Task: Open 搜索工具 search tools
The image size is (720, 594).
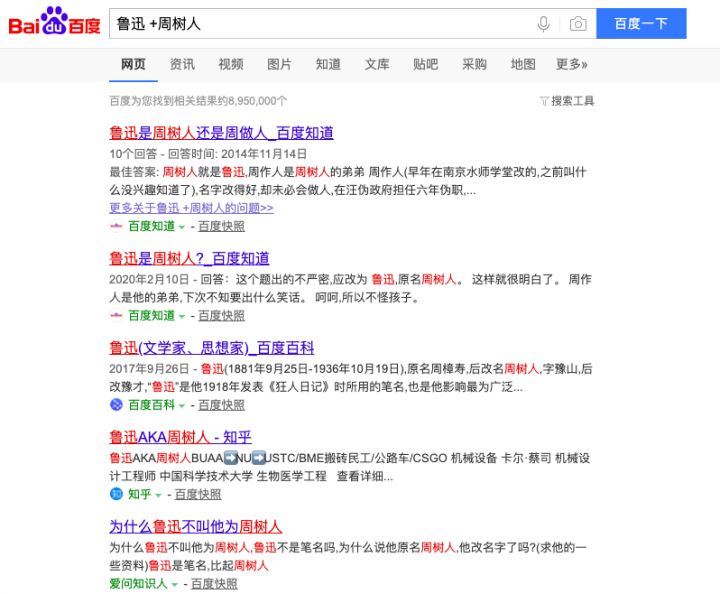Action: coord(572,101)
